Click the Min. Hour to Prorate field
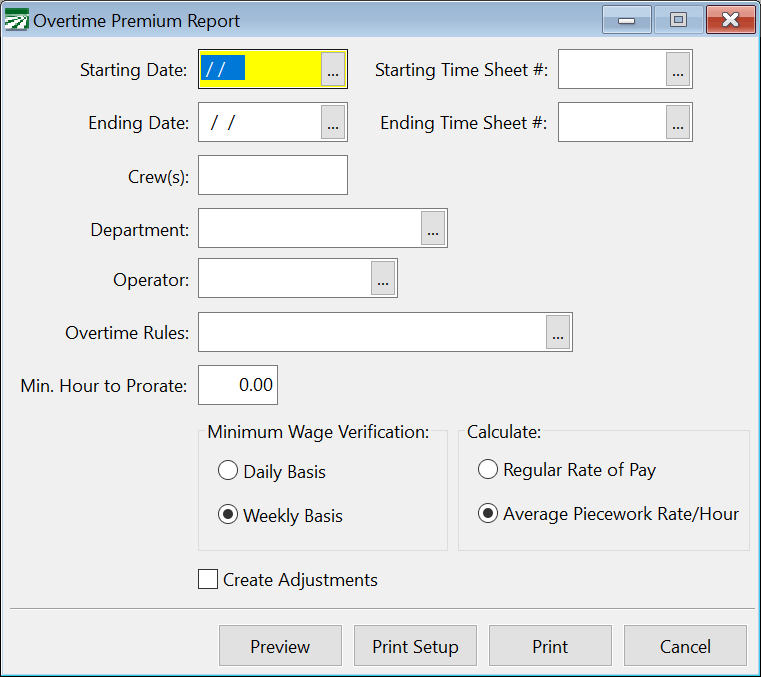Image resolution: width=761 pixels, height=677 pixels. pos(238,385)
